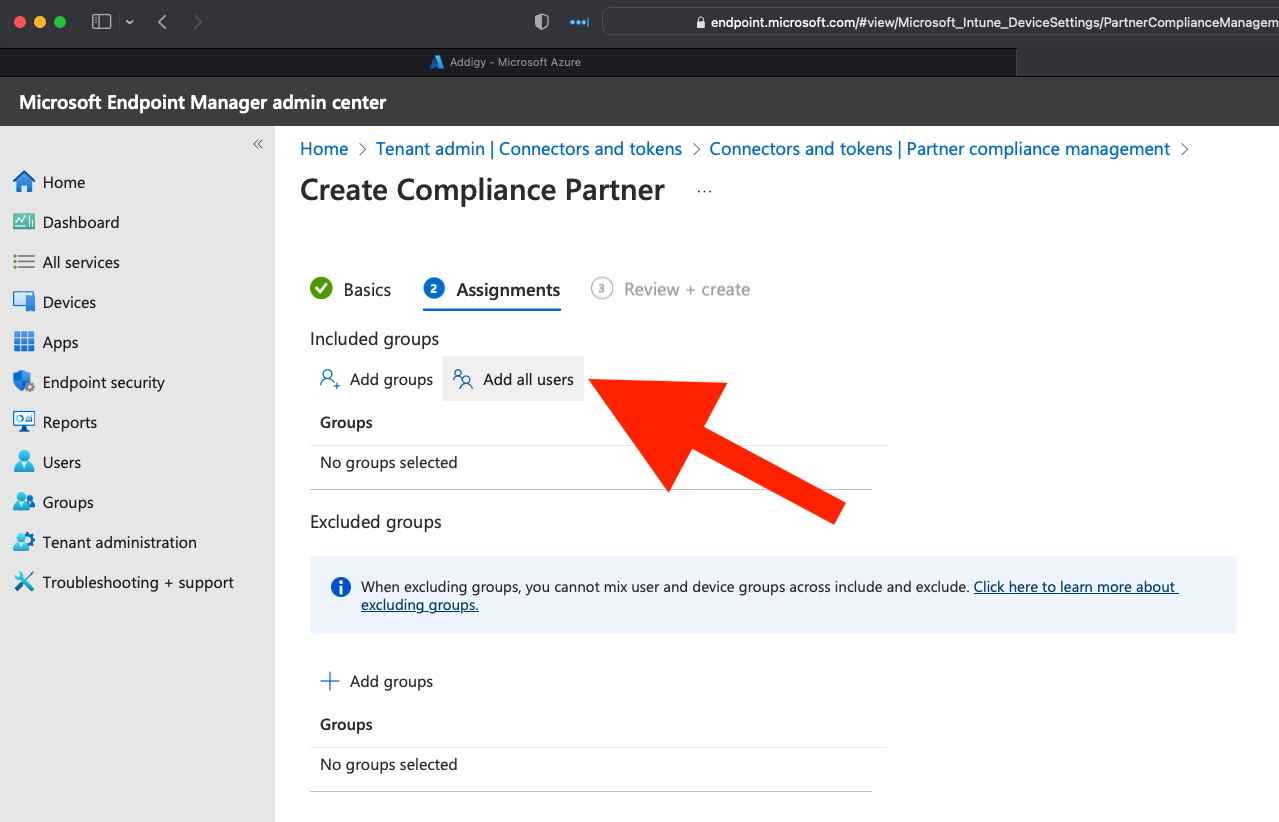The image size is (1279, 822).
Task: Click the lock icon in address bar
Action: point(700,22)
